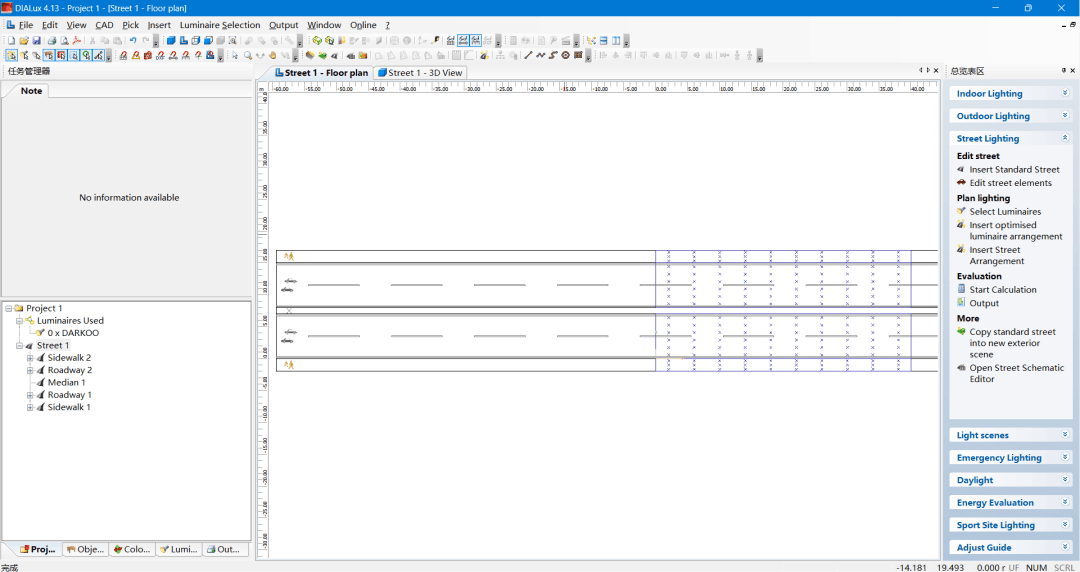Toggle the fifth selection filter button
Screen dimensions: 1080x572
tap(61, 55)
